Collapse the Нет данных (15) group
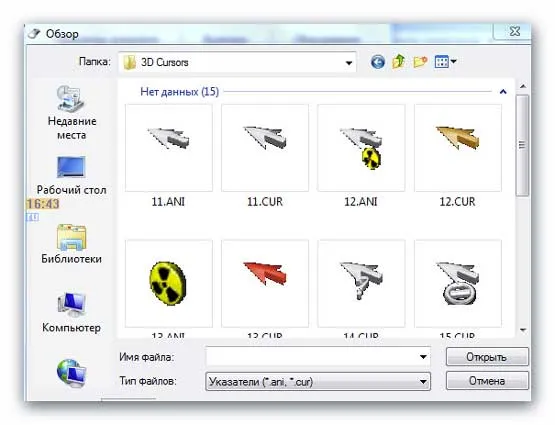 coord(503,92)
